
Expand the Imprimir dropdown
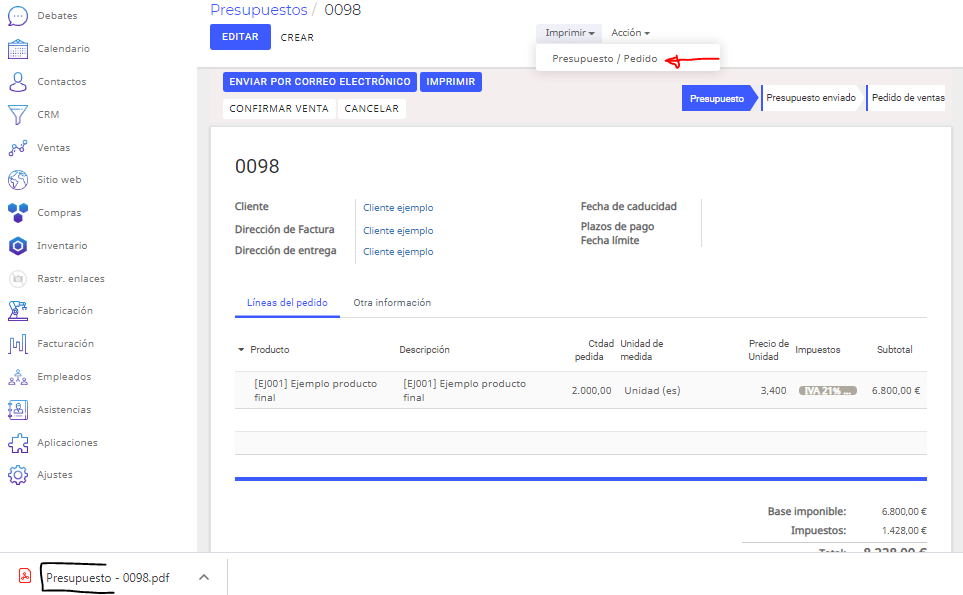[569, 33]
